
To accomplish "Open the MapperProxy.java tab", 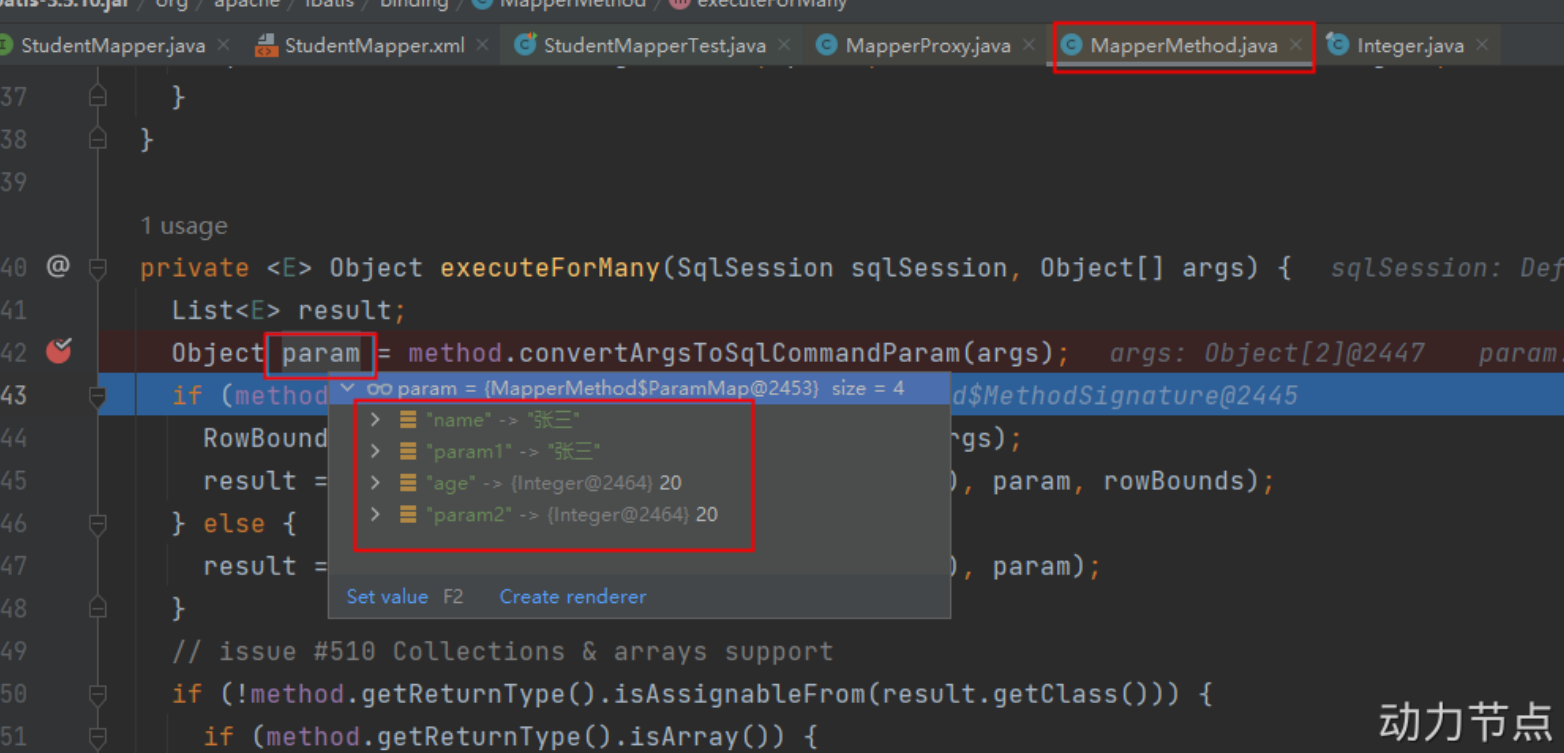I will coord(927,45).
